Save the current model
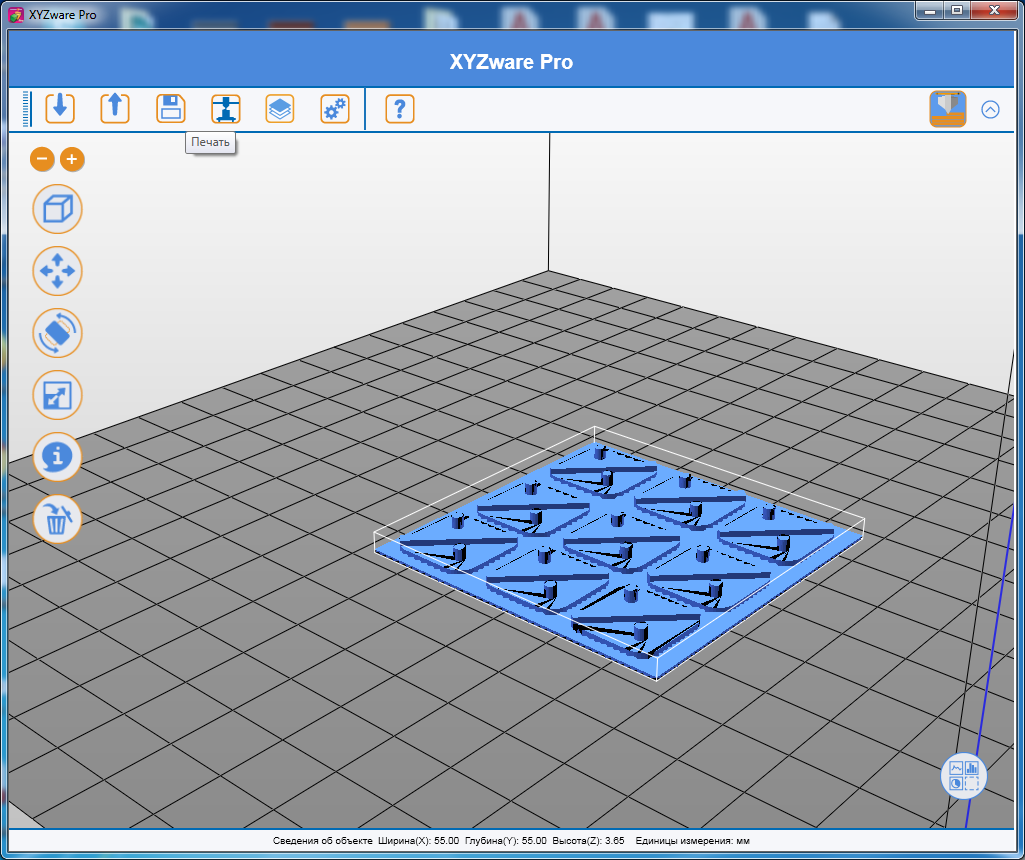Image resolution: width=1025 pixels, height=860 pixels. point(170,109)
